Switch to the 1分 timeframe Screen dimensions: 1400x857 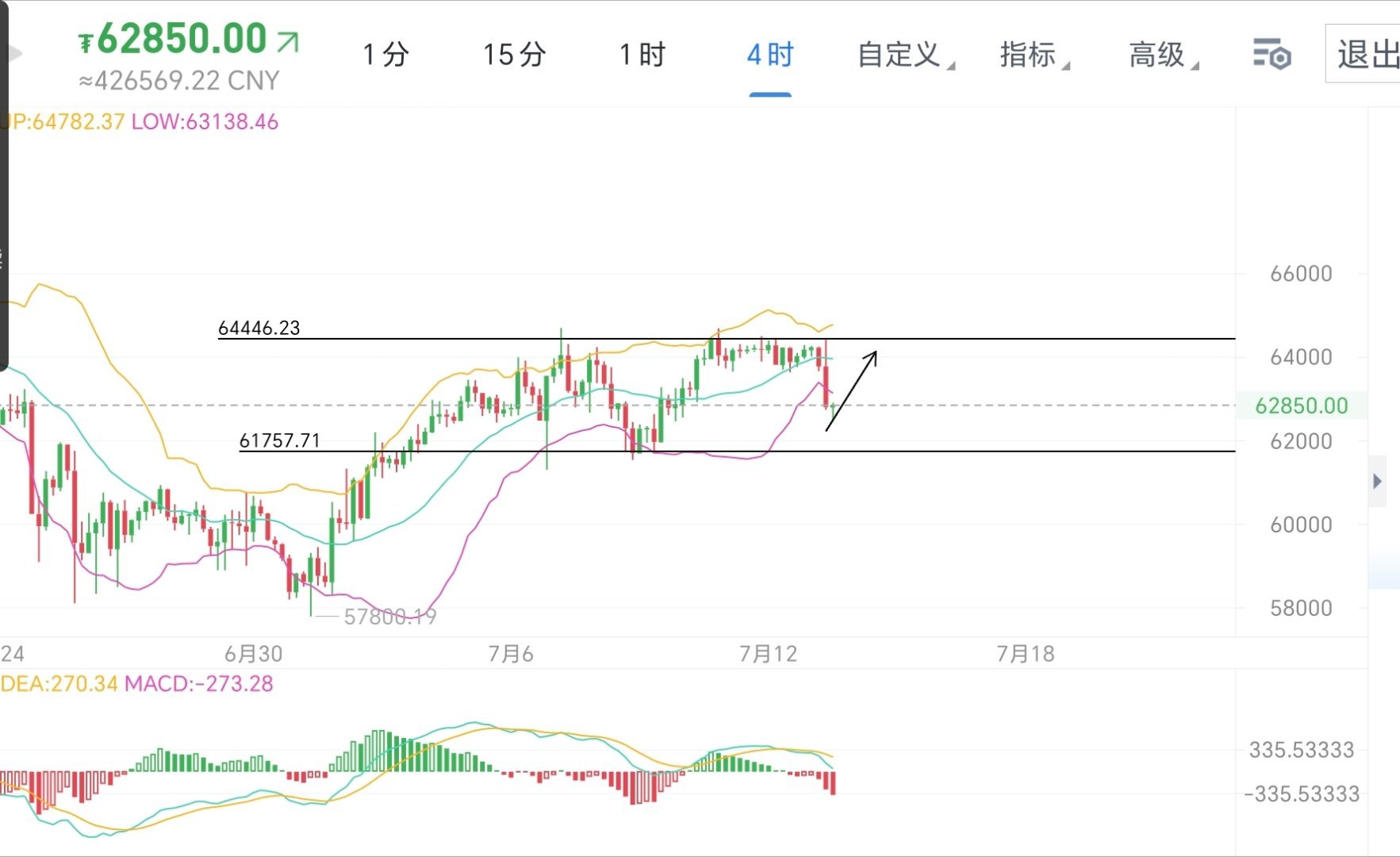pos(386,55)
